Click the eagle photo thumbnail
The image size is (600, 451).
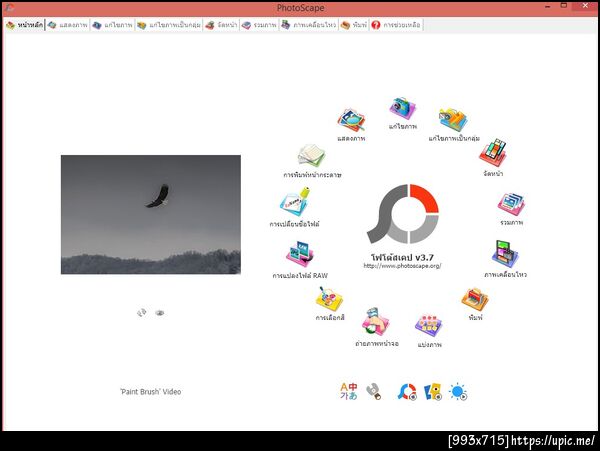(x=151, y=215)
